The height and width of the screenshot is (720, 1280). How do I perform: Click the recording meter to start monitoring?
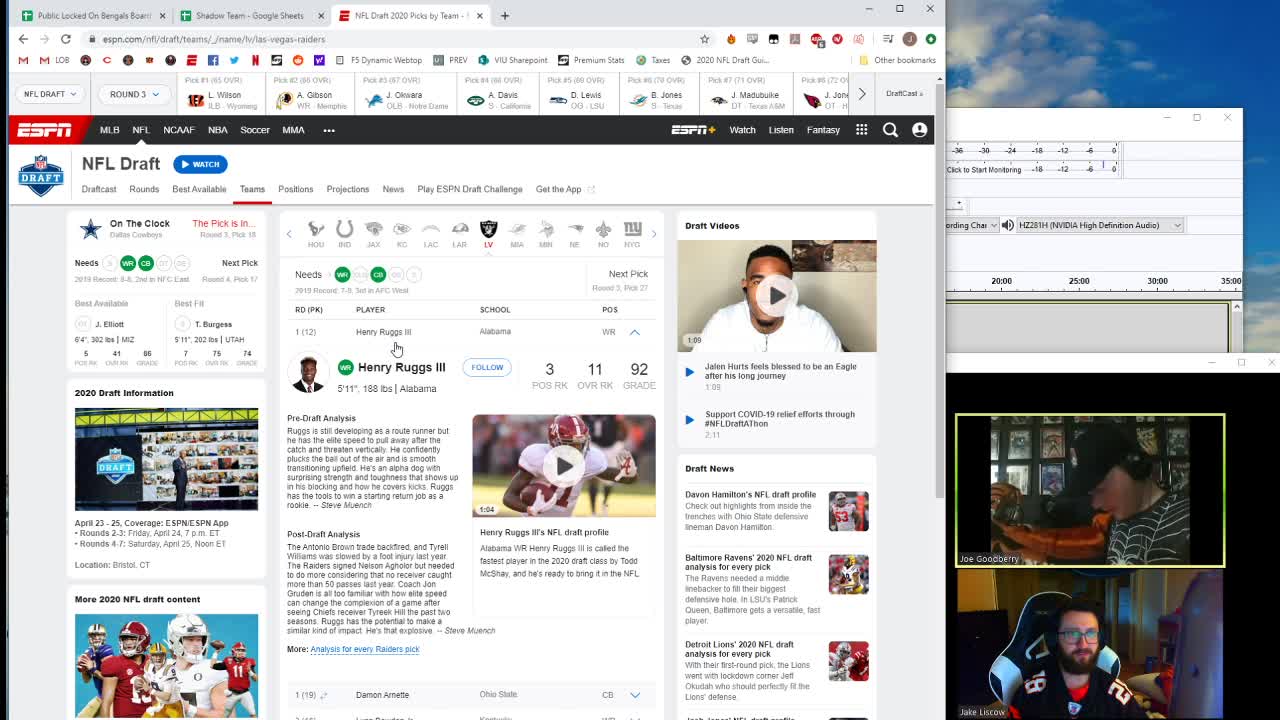pos(1032,169)
